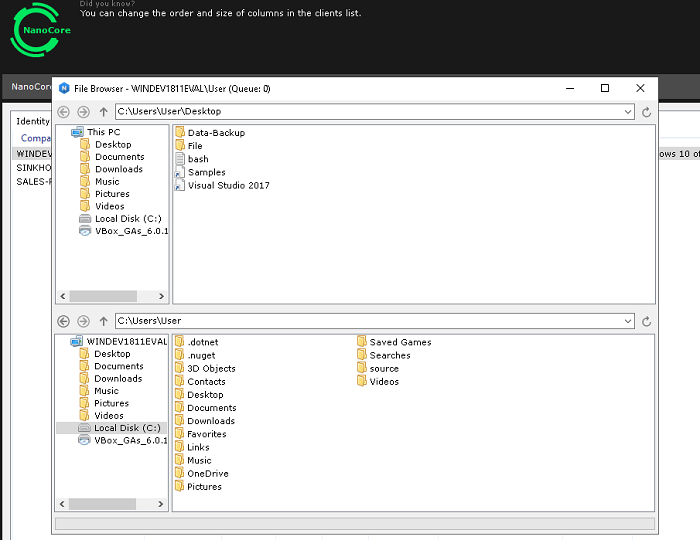Go forward in the lower pane navigation
Screen dimensions: 700x540
pyautogui.click(x=83, y=321)
